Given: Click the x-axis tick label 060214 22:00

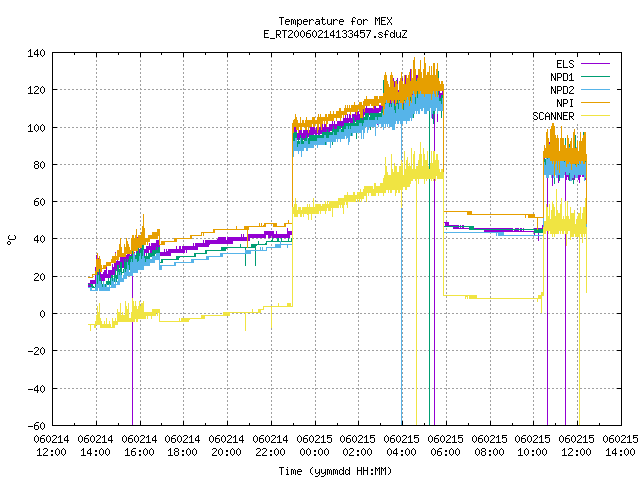Looking at the screenshot, I should [x=270, y=446].
